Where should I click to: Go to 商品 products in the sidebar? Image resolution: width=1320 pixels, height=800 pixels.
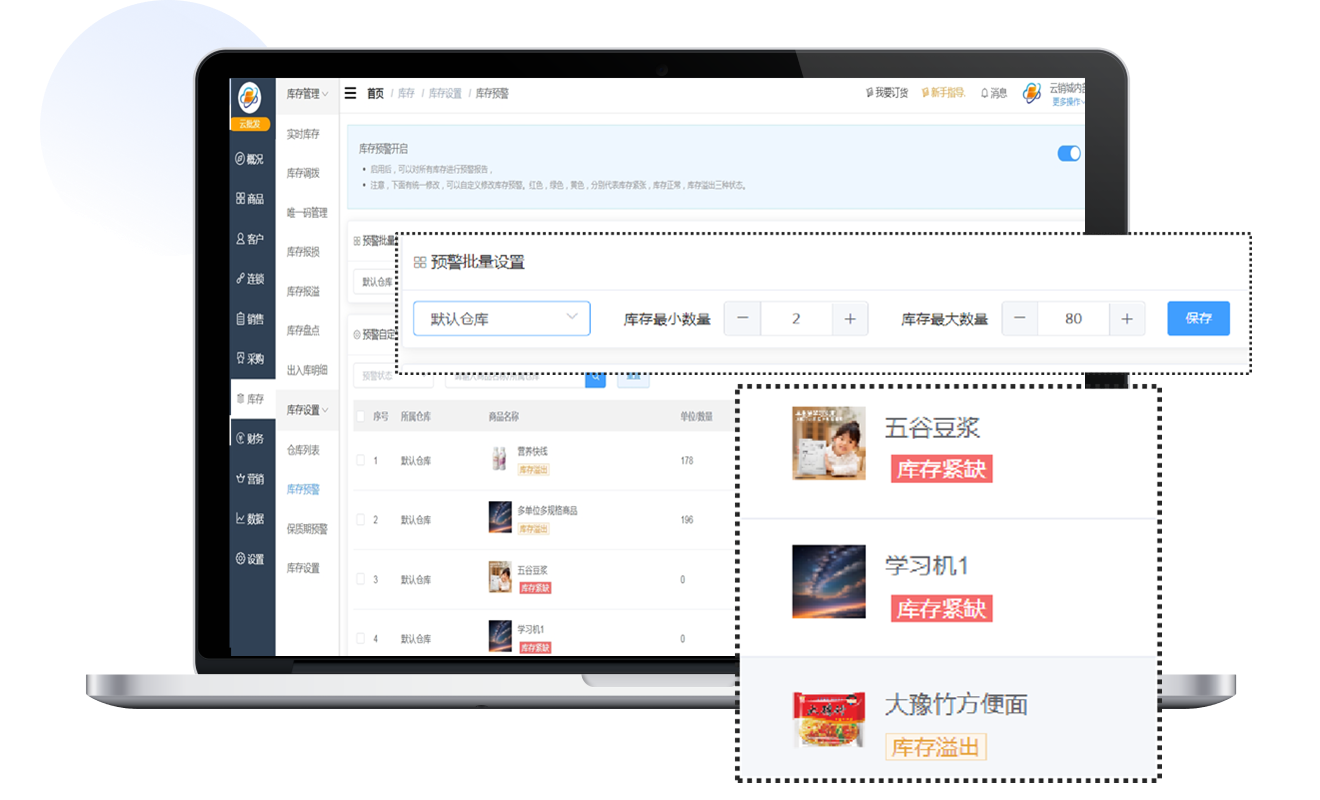(x=250, y=199)
